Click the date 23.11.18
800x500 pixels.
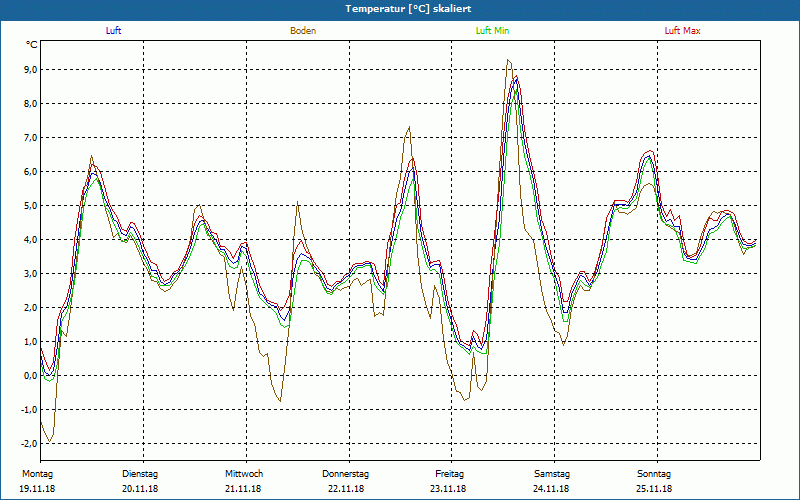point(448,489)
